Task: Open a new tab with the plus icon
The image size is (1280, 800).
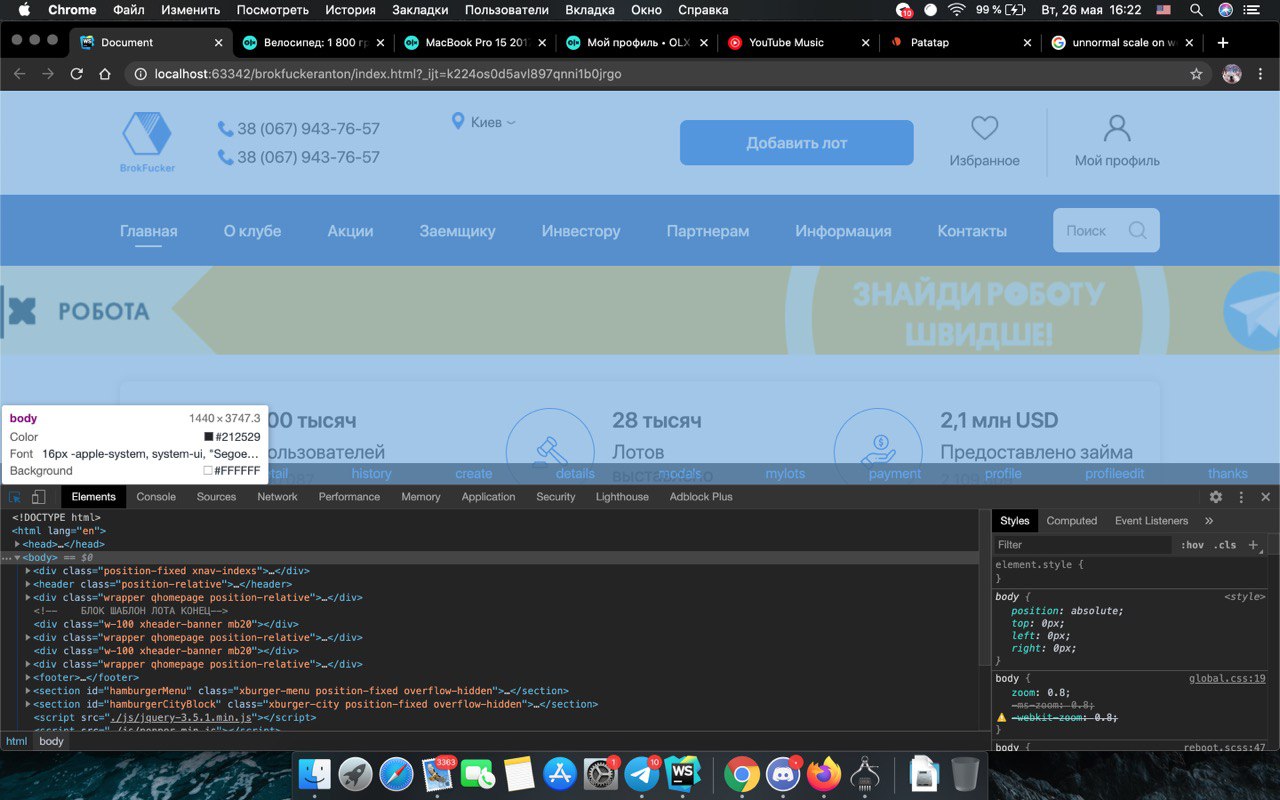Action: 1223,43
